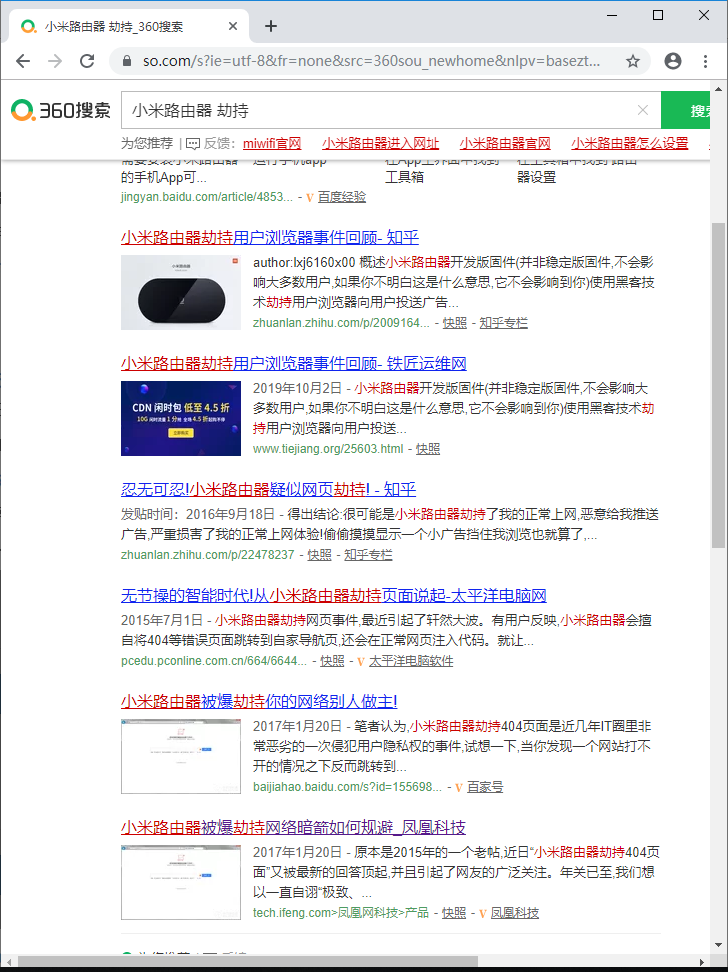
Task: View site security lock info
Action: 127,61
